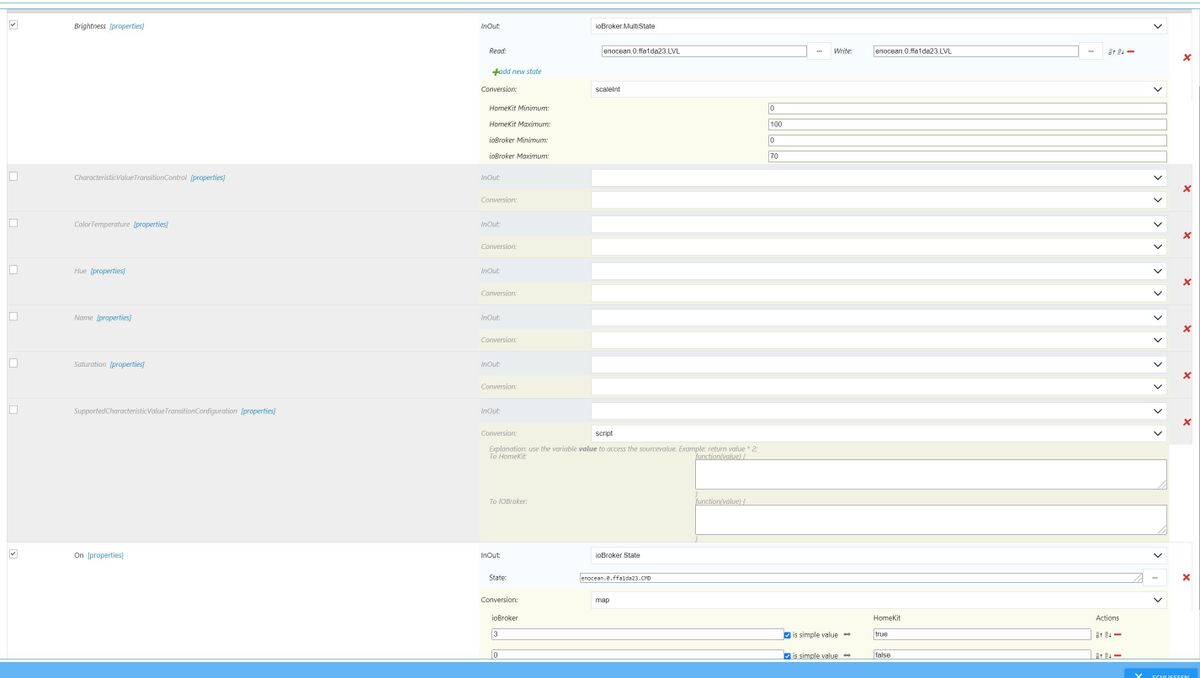1200x678 pixels.
Task: Open the Hue [properties] link
Action: [108, 271]
